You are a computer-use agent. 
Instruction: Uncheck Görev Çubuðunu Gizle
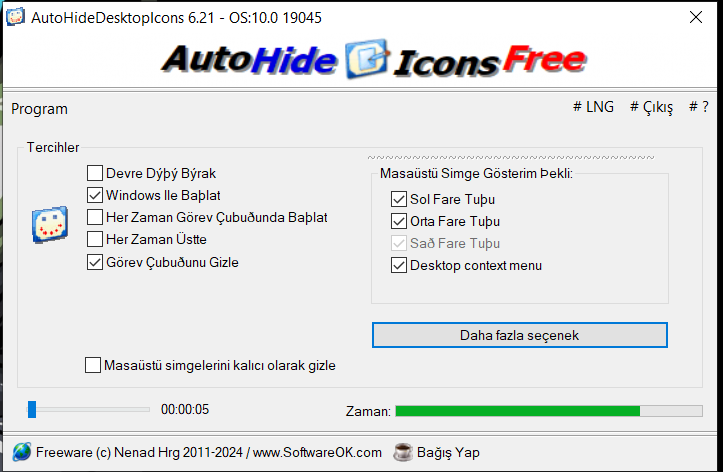[95, 262]
